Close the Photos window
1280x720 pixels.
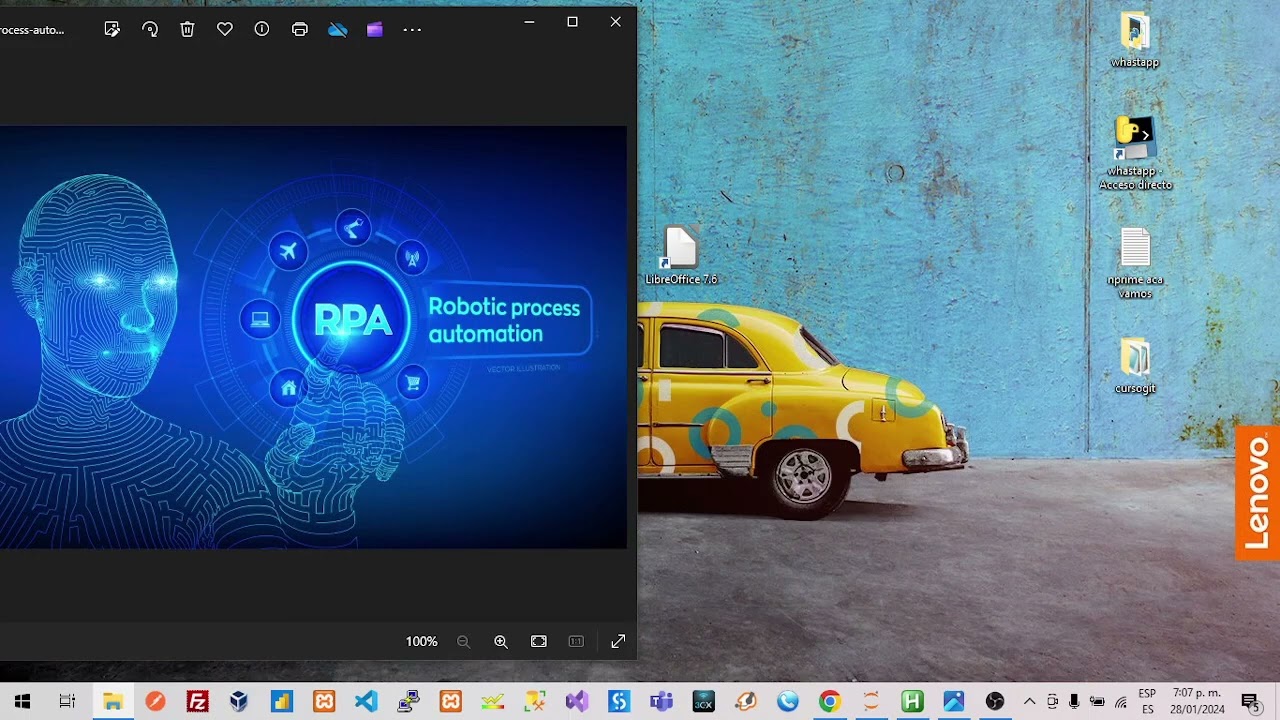pyautogui.click(x=615, y=21)
